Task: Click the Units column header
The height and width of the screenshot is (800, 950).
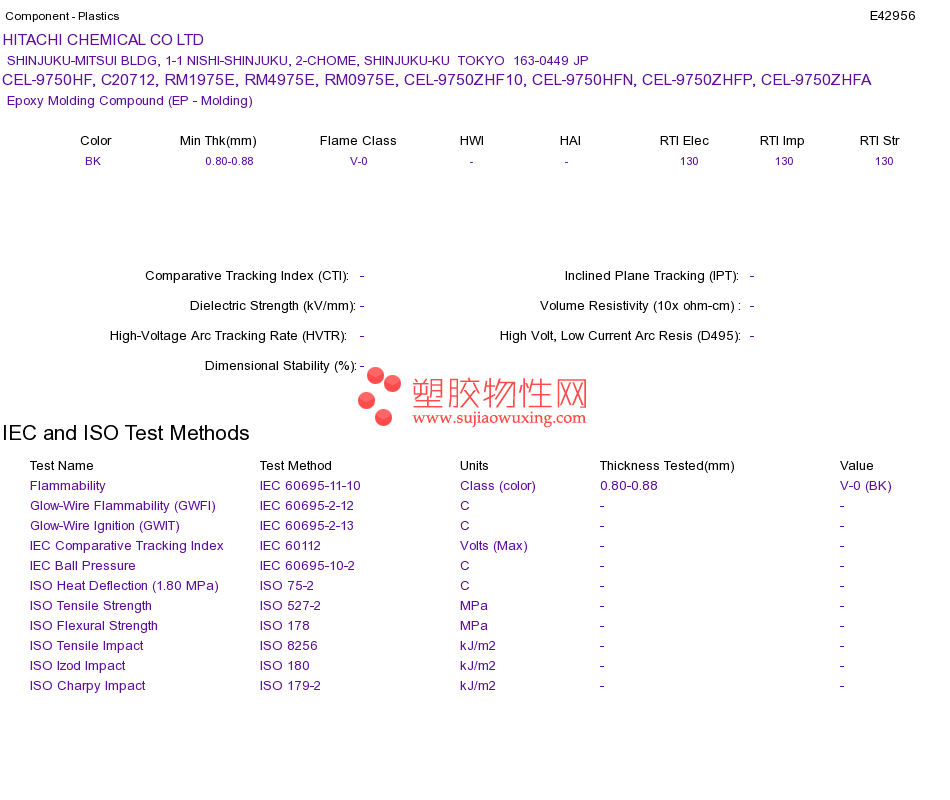Action: pos(474,465)
